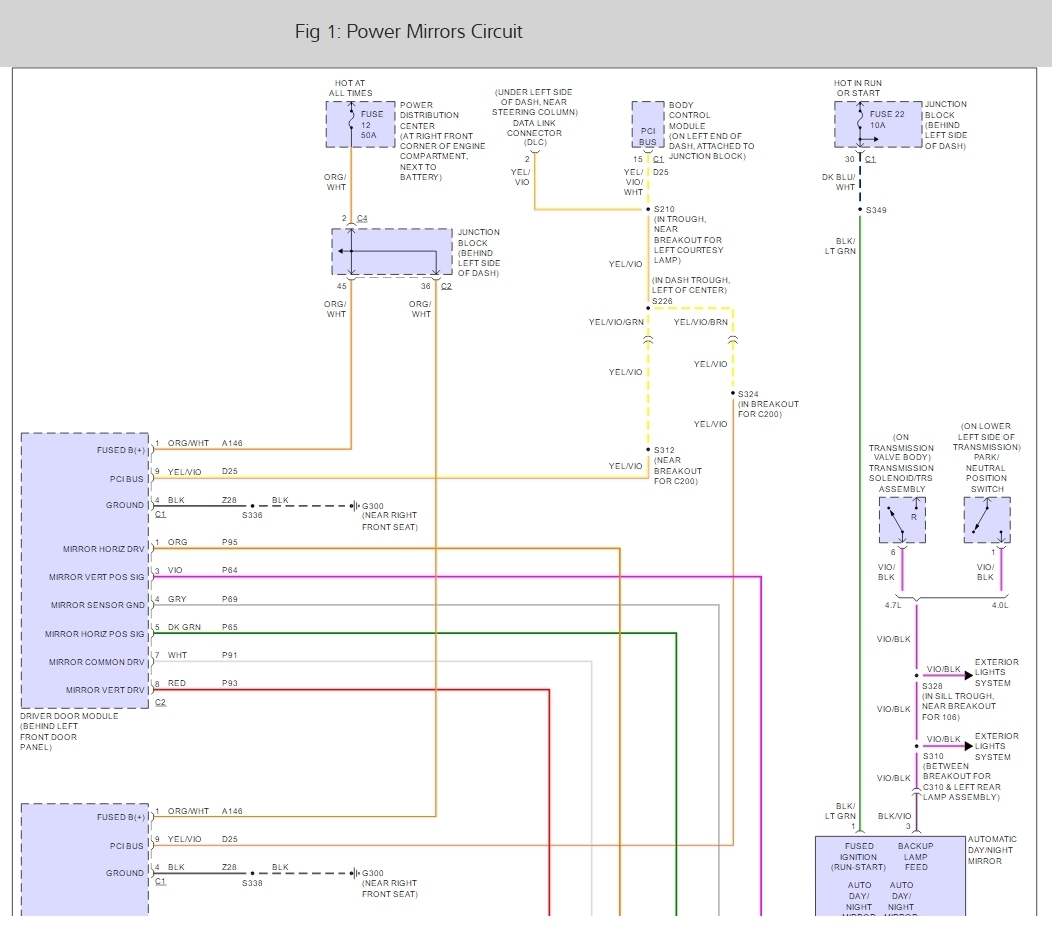Click the G300 ground symbol beside S336

click(354, 506)
